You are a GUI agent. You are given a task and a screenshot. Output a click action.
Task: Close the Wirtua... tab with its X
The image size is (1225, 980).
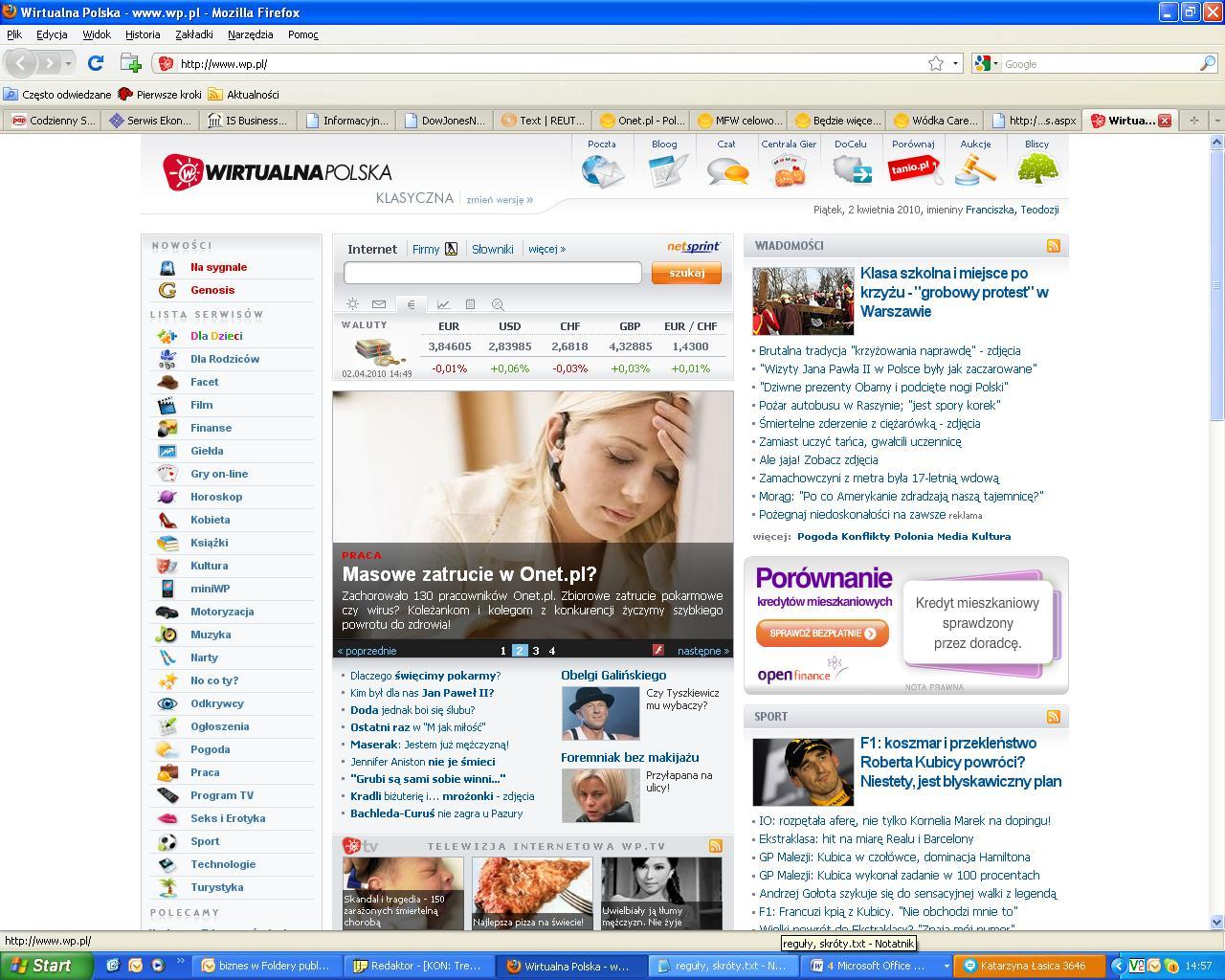pyautogui.click(x=1165, y=121)
